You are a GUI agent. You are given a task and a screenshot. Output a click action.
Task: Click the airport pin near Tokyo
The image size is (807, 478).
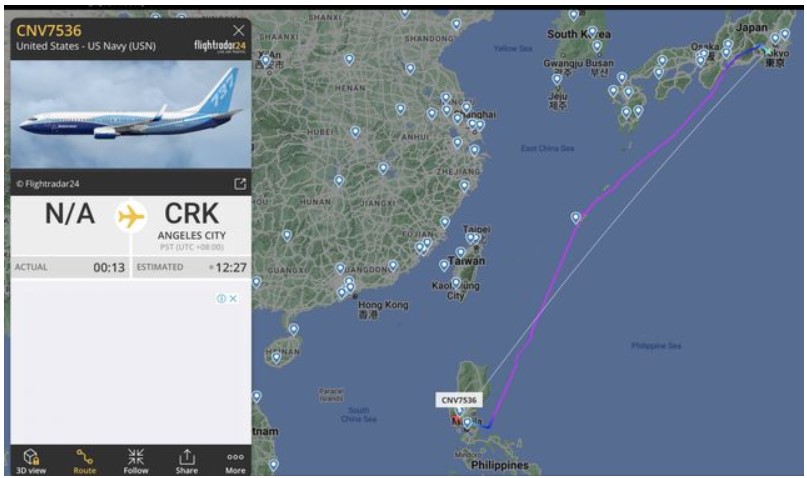click(775, 39)
